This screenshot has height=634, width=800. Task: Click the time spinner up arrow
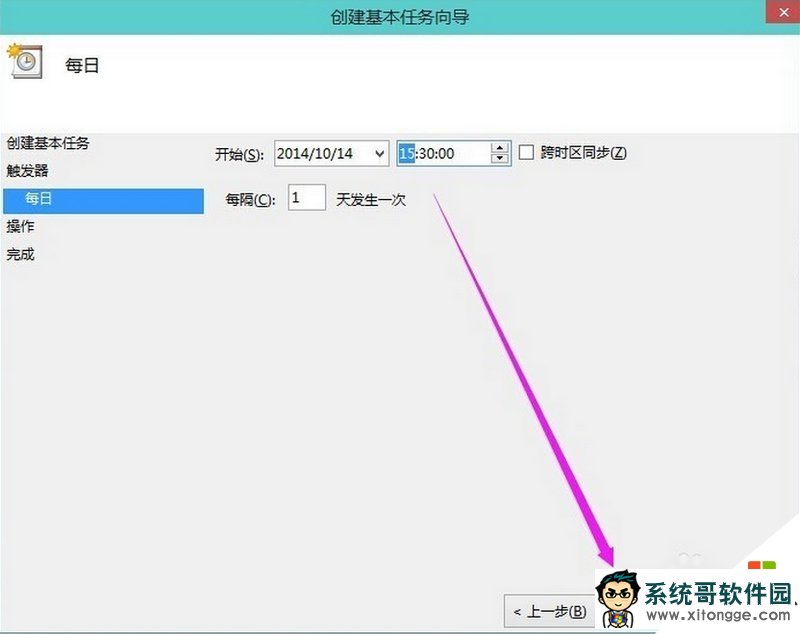pyautogui.click(x=498, y=147)
